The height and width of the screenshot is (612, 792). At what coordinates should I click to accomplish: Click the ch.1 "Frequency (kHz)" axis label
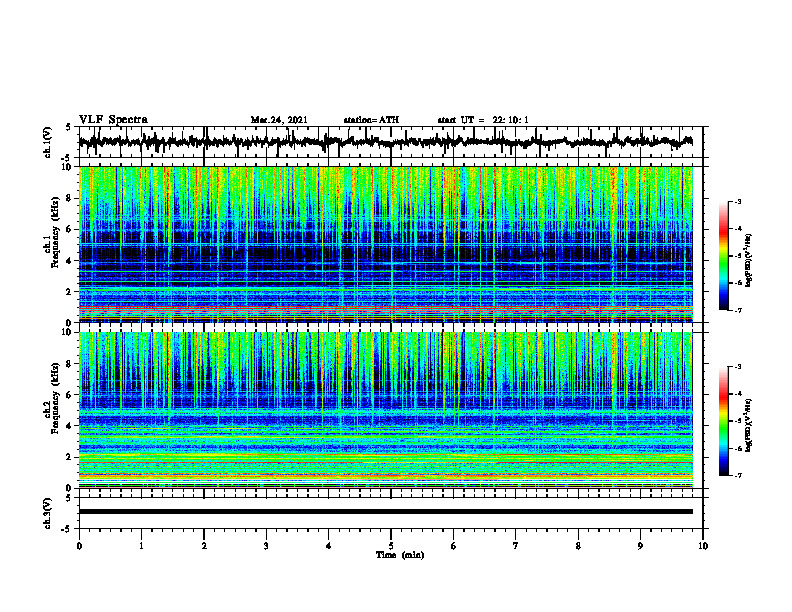(55, 233)
